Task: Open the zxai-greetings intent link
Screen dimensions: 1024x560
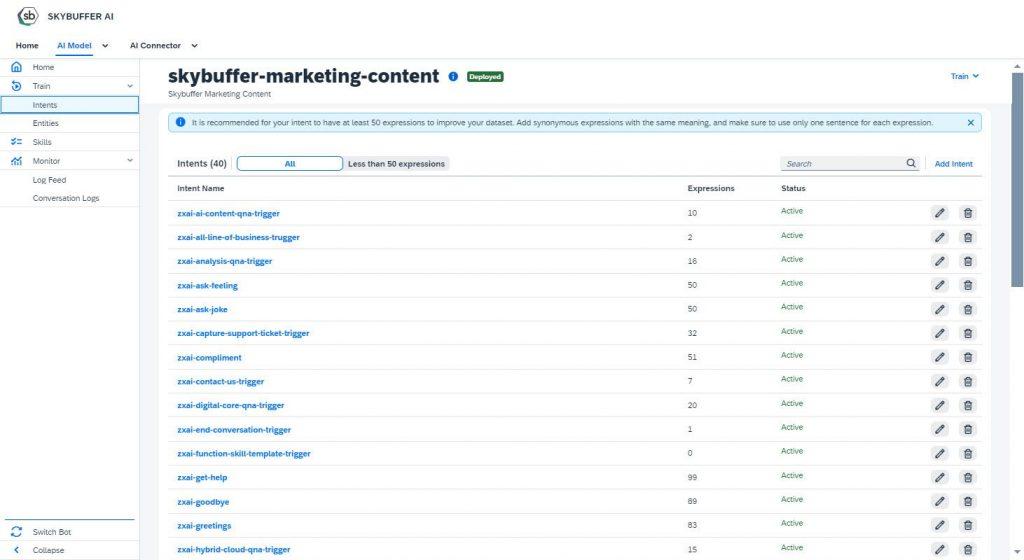Action: (x=204, y=525)
